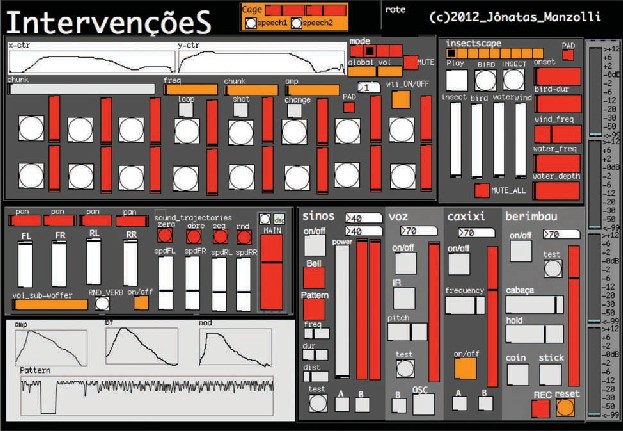Trigger the berimbau test bang button
Screen dimensions: 623x431
(x=551, y=268)
